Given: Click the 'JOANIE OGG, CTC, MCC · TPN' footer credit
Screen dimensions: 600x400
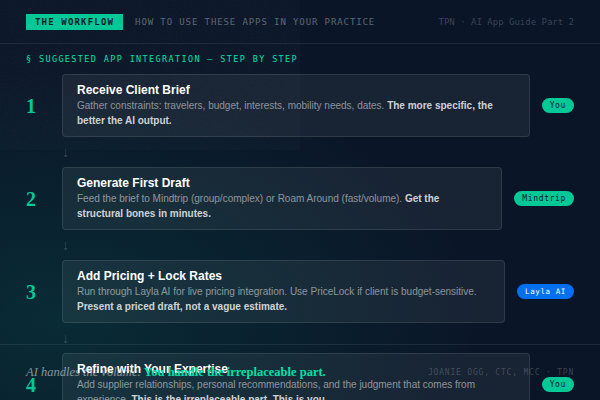Looking at the screenshot, I should tap(501, 372).
